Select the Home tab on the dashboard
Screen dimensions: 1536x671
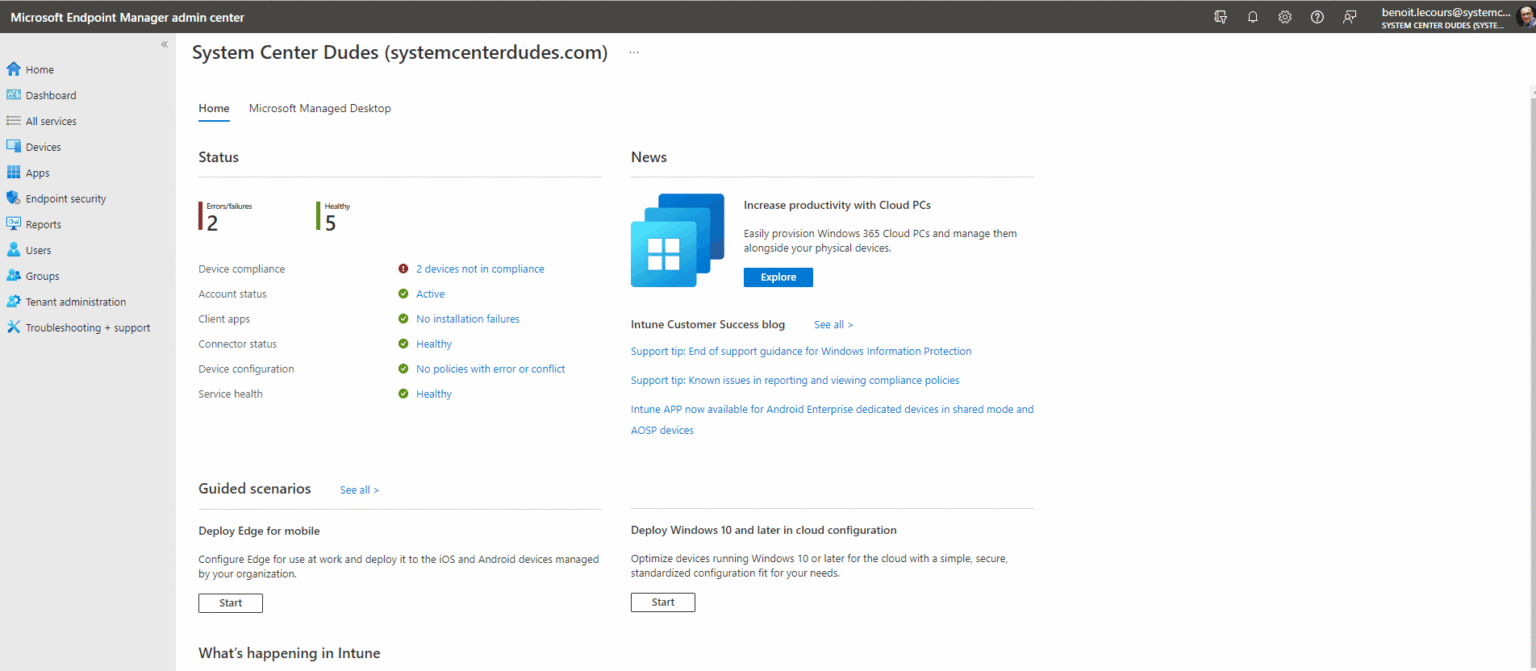tap(213, 108)
